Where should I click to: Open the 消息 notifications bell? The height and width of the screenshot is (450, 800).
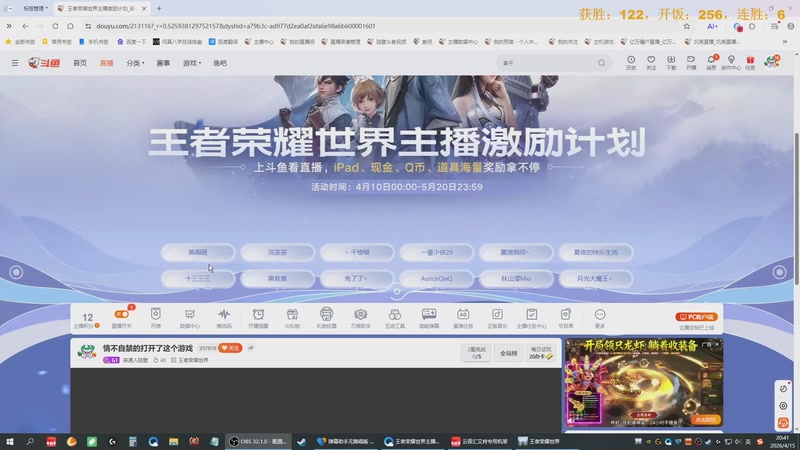pyautogui.click(x=711, y=62)
